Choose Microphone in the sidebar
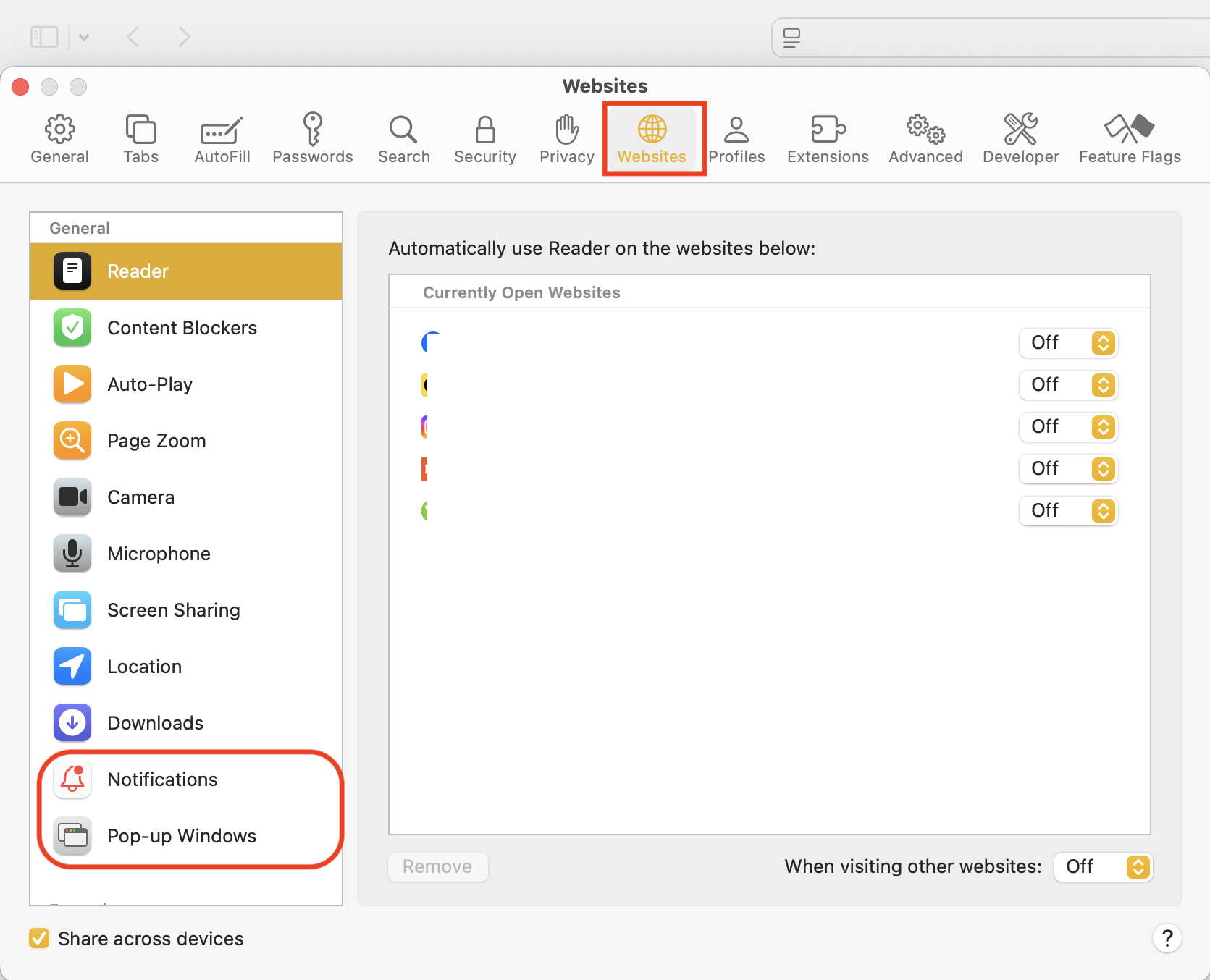 point(159,554)
